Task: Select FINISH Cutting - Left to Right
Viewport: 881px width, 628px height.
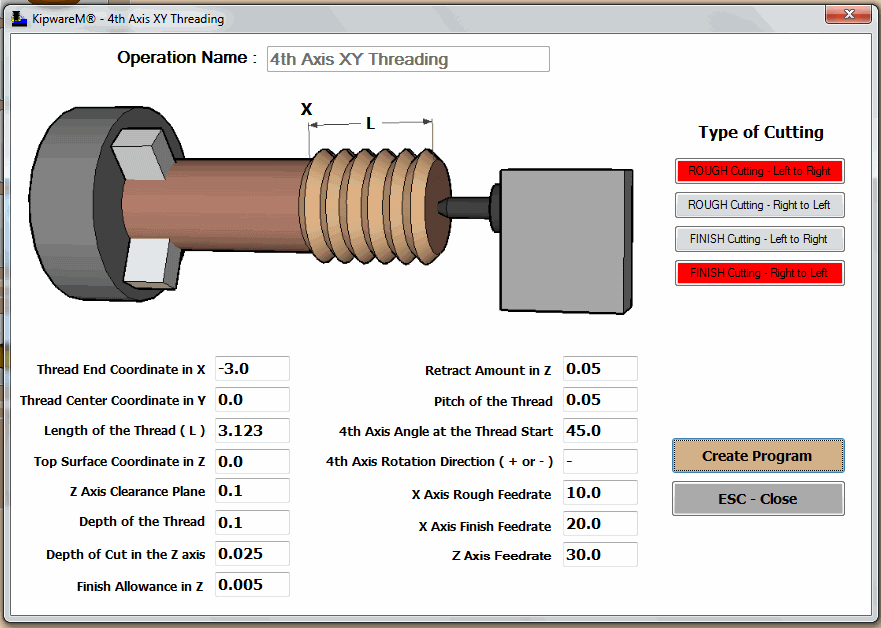Action: pos(758,239)
